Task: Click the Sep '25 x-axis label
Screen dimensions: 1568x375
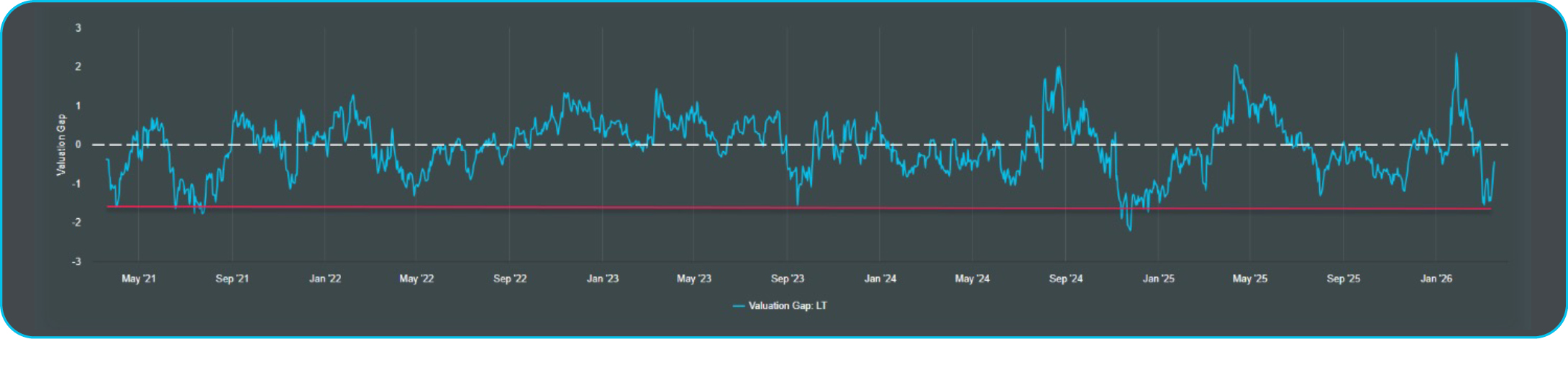Action: coord(1343,279)
